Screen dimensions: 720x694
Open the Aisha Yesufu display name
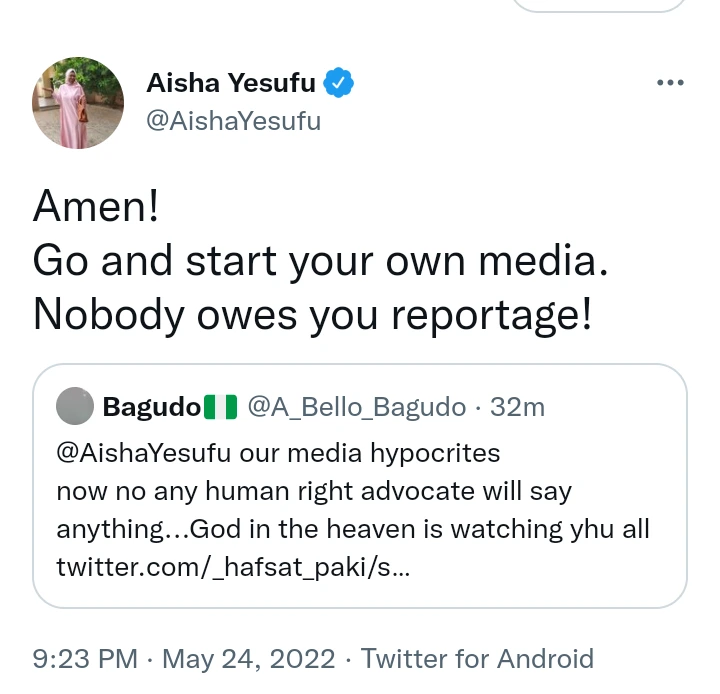pyautogui.click(x=233, y=84)
